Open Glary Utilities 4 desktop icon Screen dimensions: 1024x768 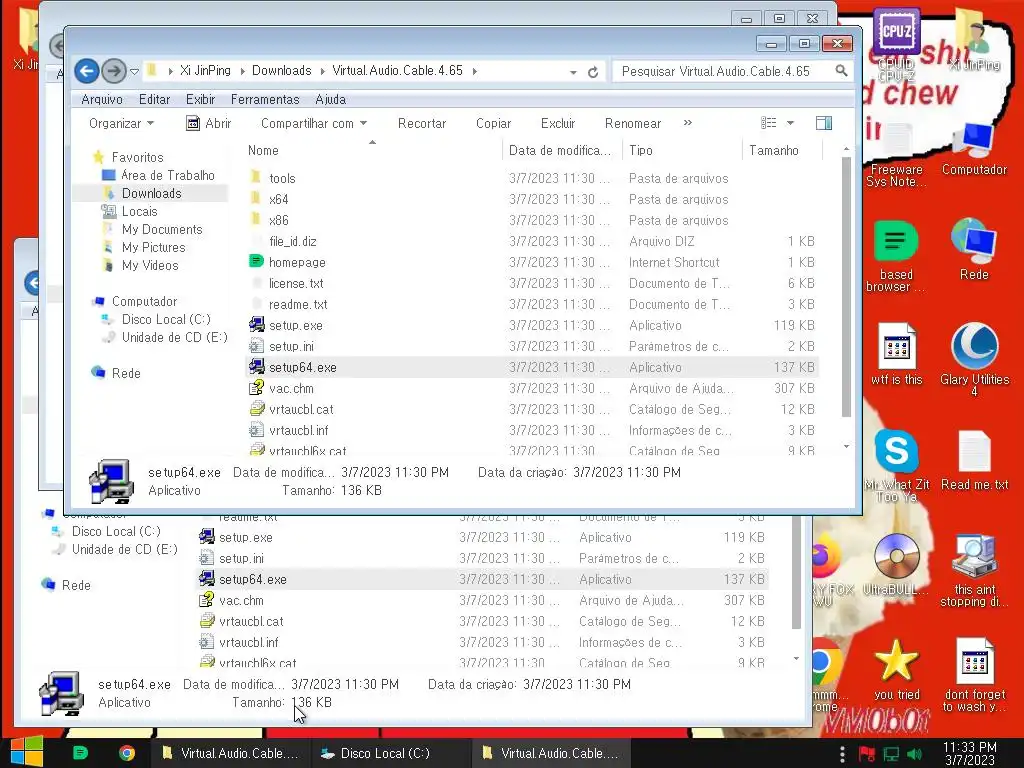(974, 360)
